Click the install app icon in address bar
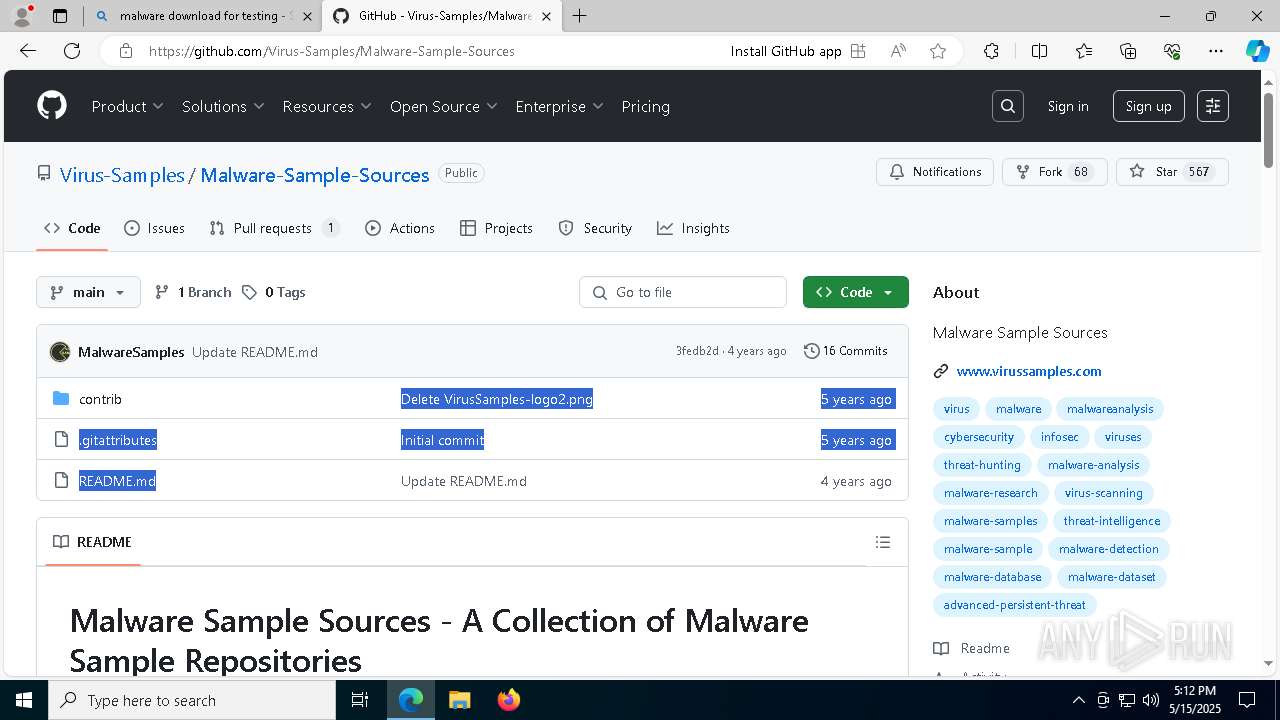Viewport: 1280px width, 720px height. click(858, 51)
